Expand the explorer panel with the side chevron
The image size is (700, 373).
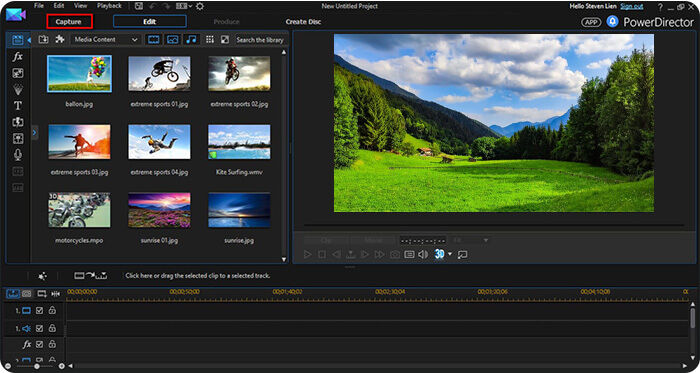point(35,132)
